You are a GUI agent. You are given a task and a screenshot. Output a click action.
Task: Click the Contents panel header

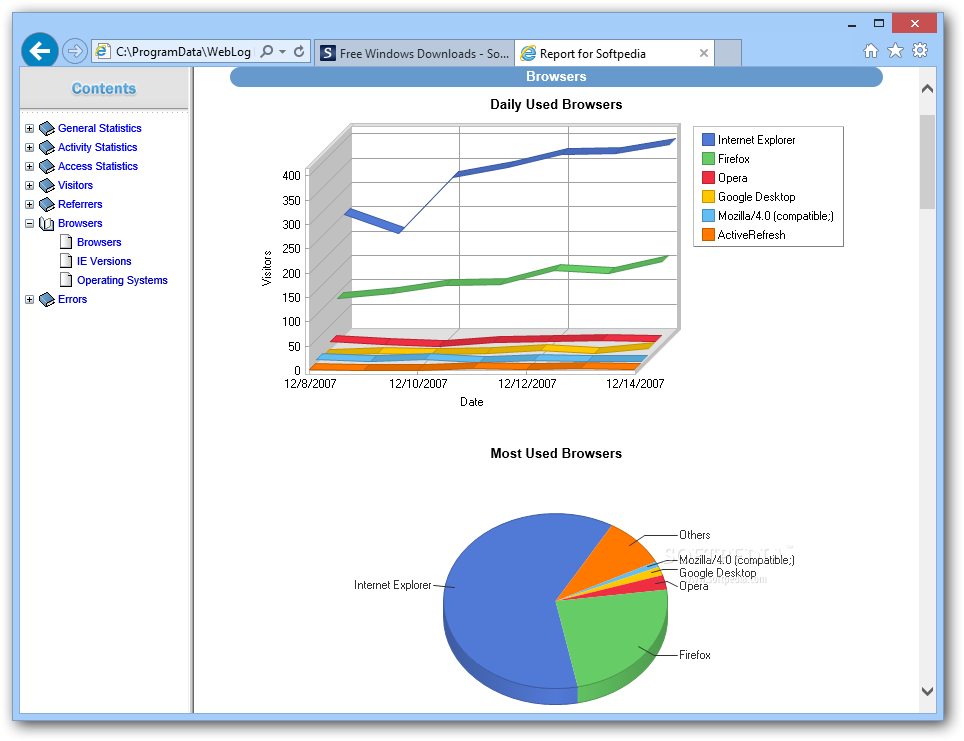(x=104, y=89)
